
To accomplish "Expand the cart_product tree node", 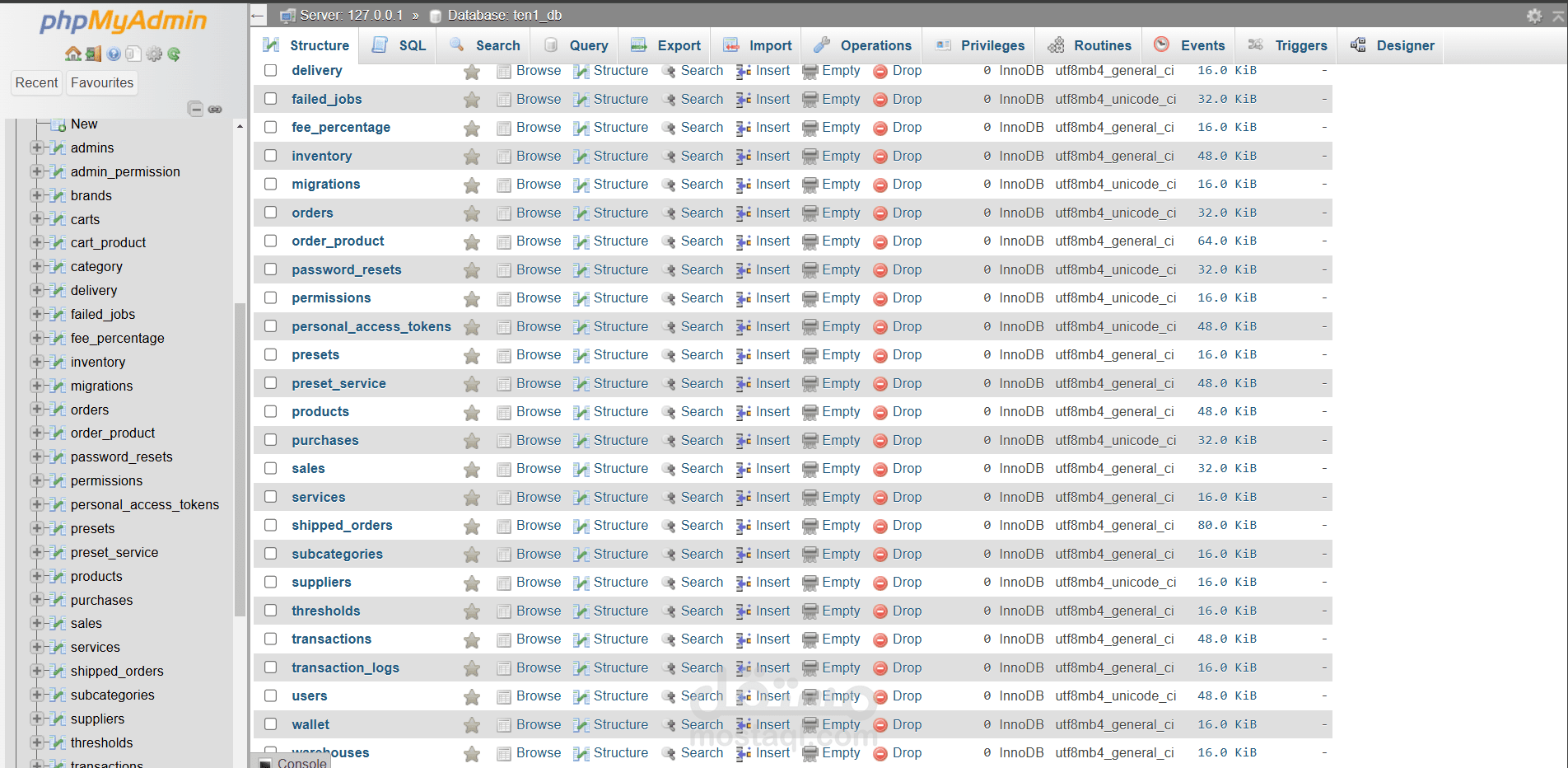I will 36,242.
